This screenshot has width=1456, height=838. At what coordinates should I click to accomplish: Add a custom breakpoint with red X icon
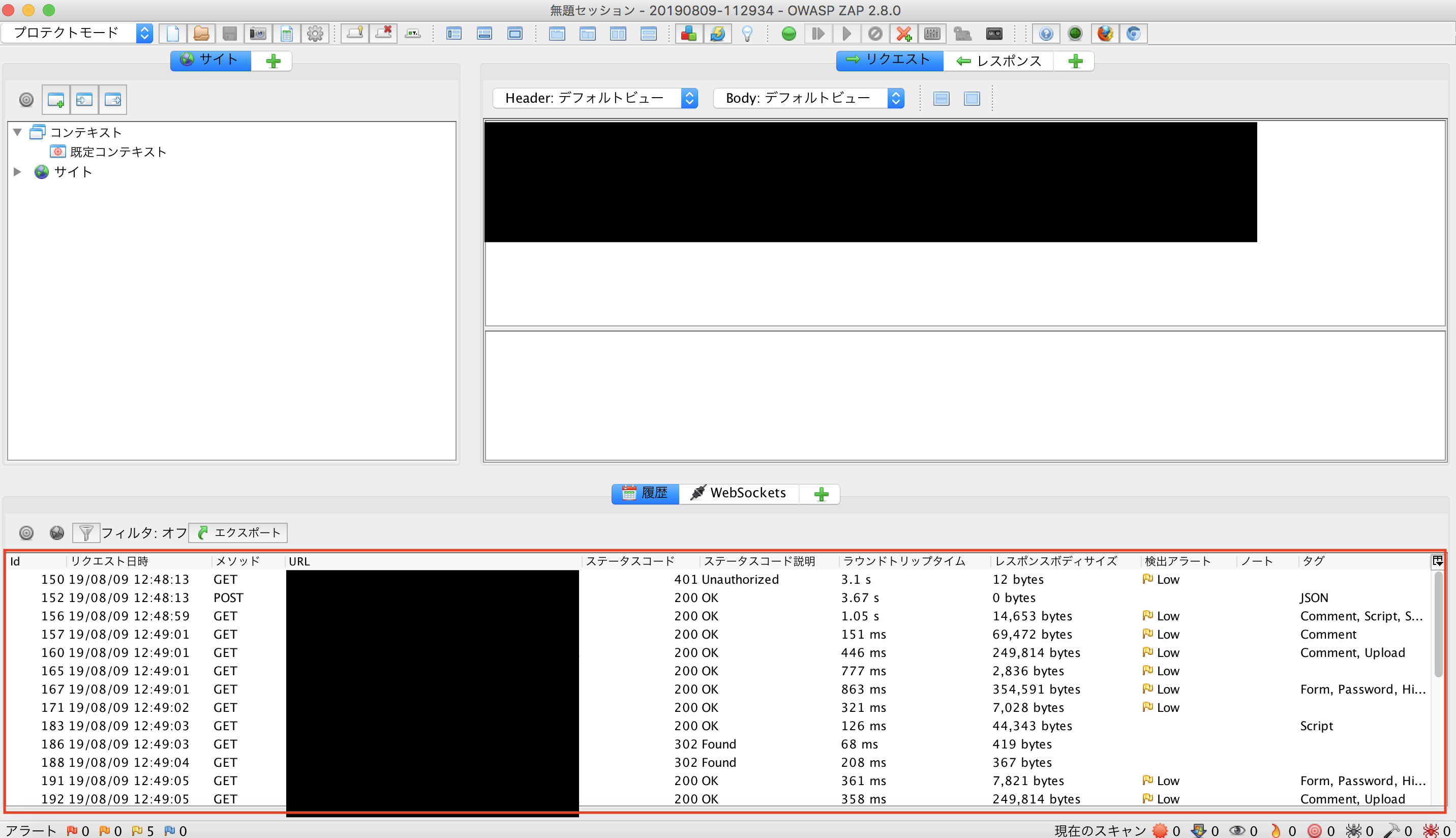click(x=904, y=34)
